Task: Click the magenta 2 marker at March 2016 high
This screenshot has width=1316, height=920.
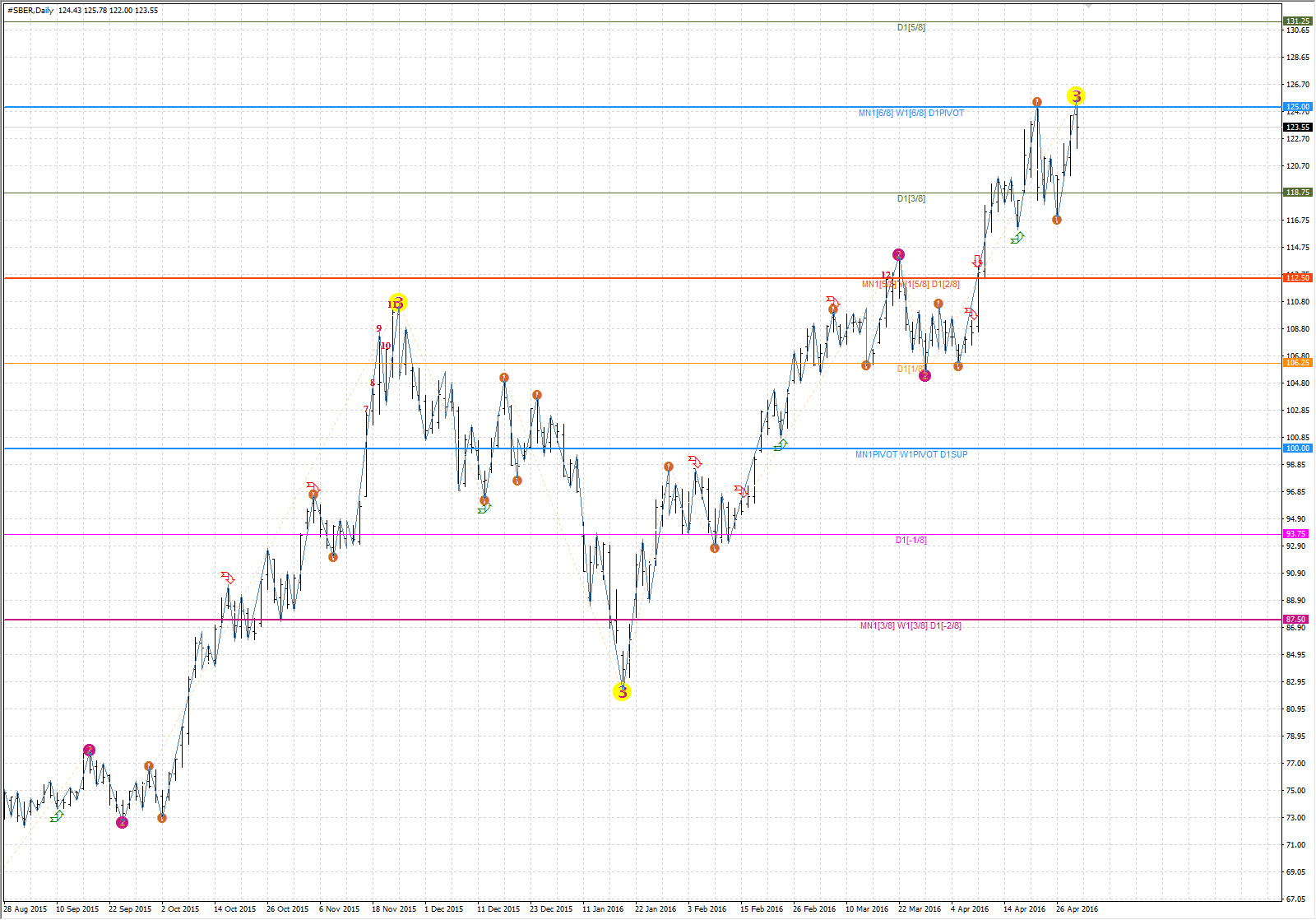Action: click(x=899, y=255)
